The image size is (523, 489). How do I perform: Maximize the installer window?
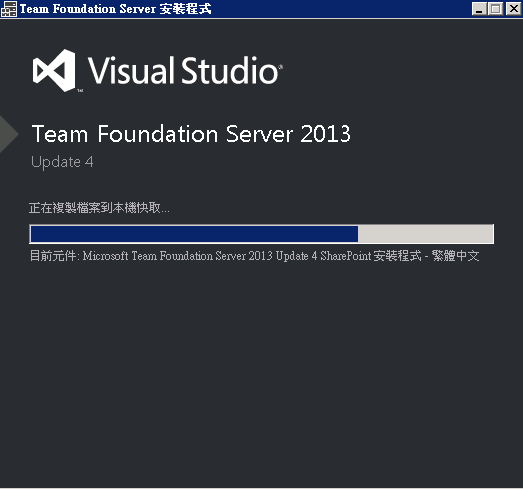click(496, 9)
